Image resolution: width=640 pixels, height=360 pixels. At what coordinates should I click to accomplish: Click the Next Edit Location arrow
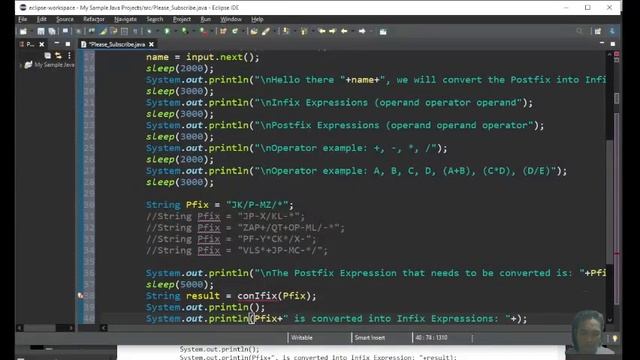pos(333,31)
